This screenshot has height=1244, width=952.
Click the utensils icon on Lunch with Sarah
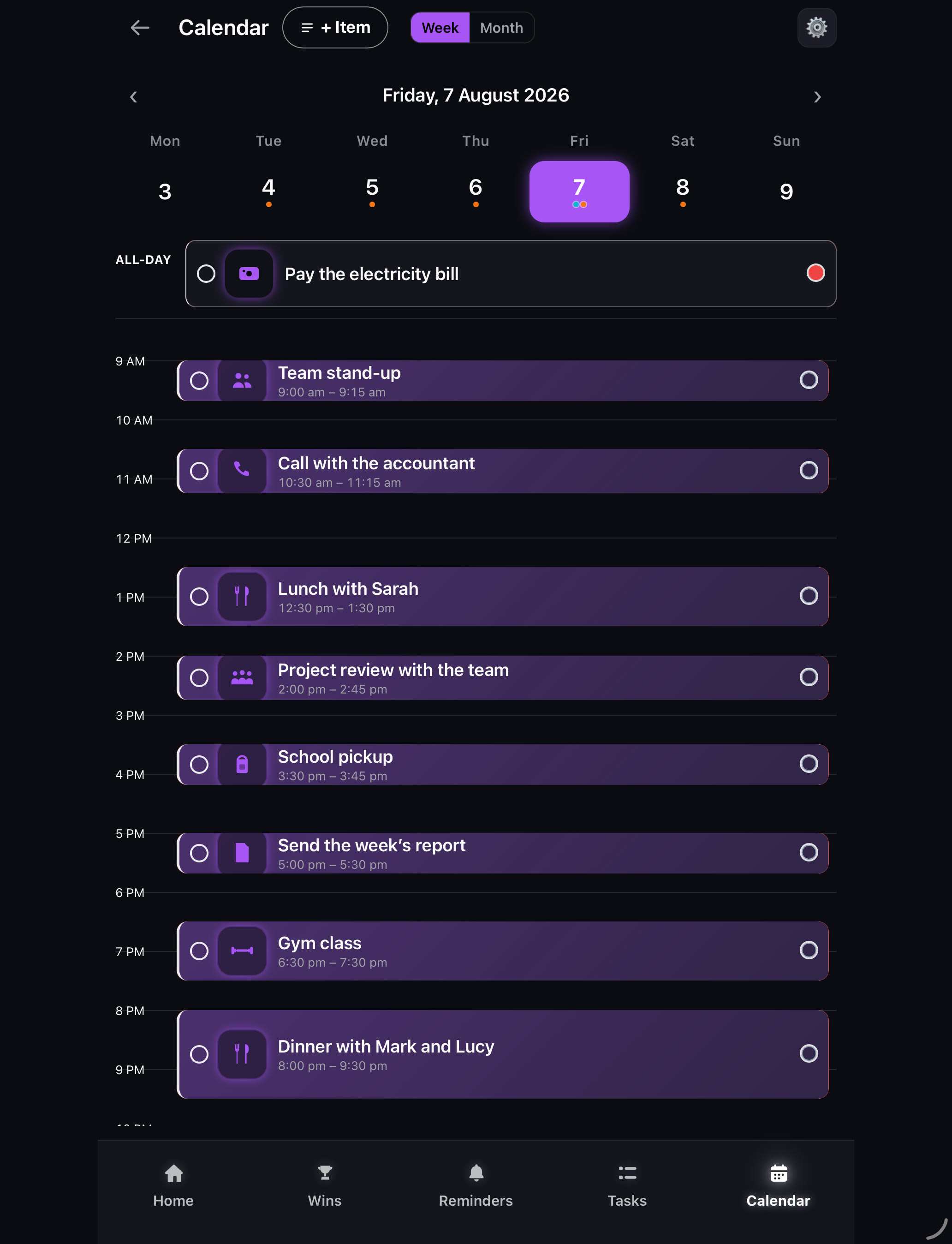242,596
